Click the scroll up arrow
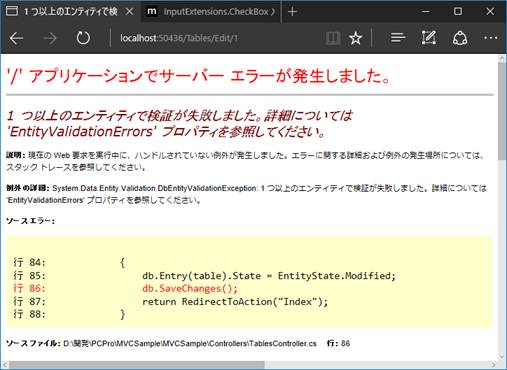The width and height of the screenshot is (507, 370). pos(502,58)
